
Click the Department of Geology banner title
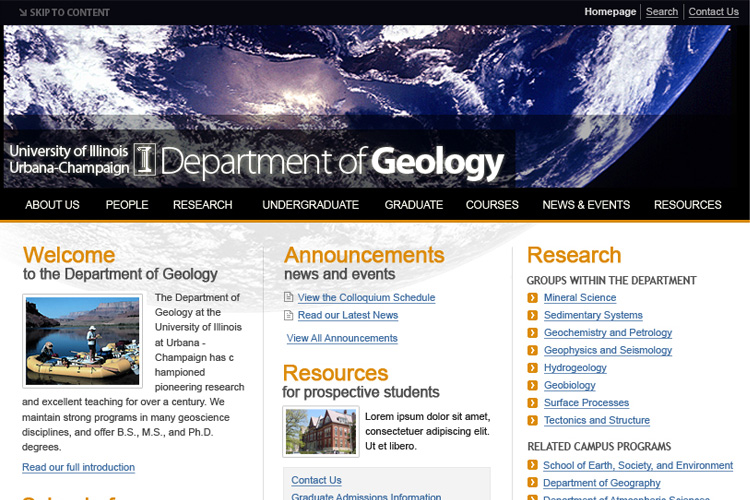(332, 162)
